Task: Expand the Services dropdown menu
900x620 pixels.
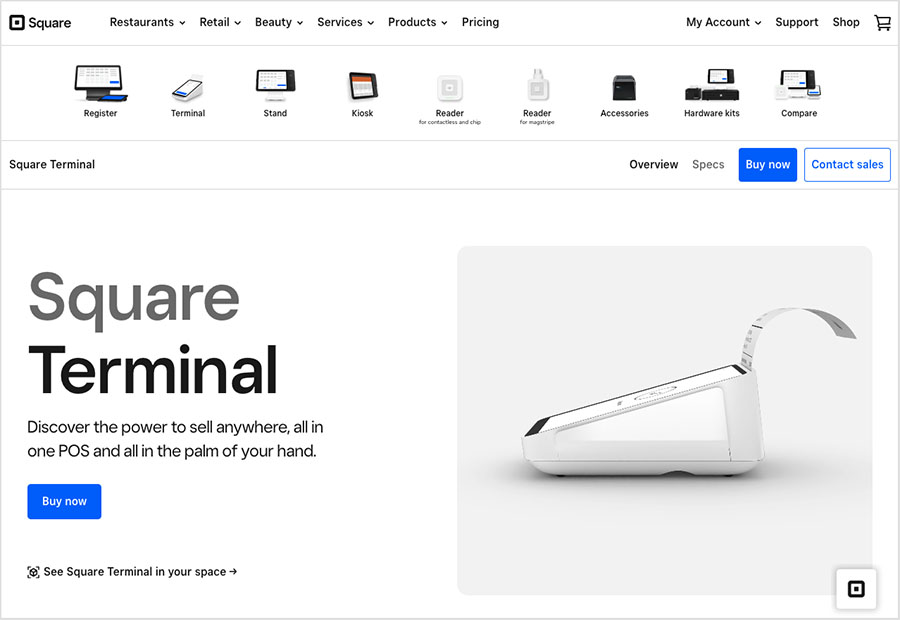Action: (346, 22)
